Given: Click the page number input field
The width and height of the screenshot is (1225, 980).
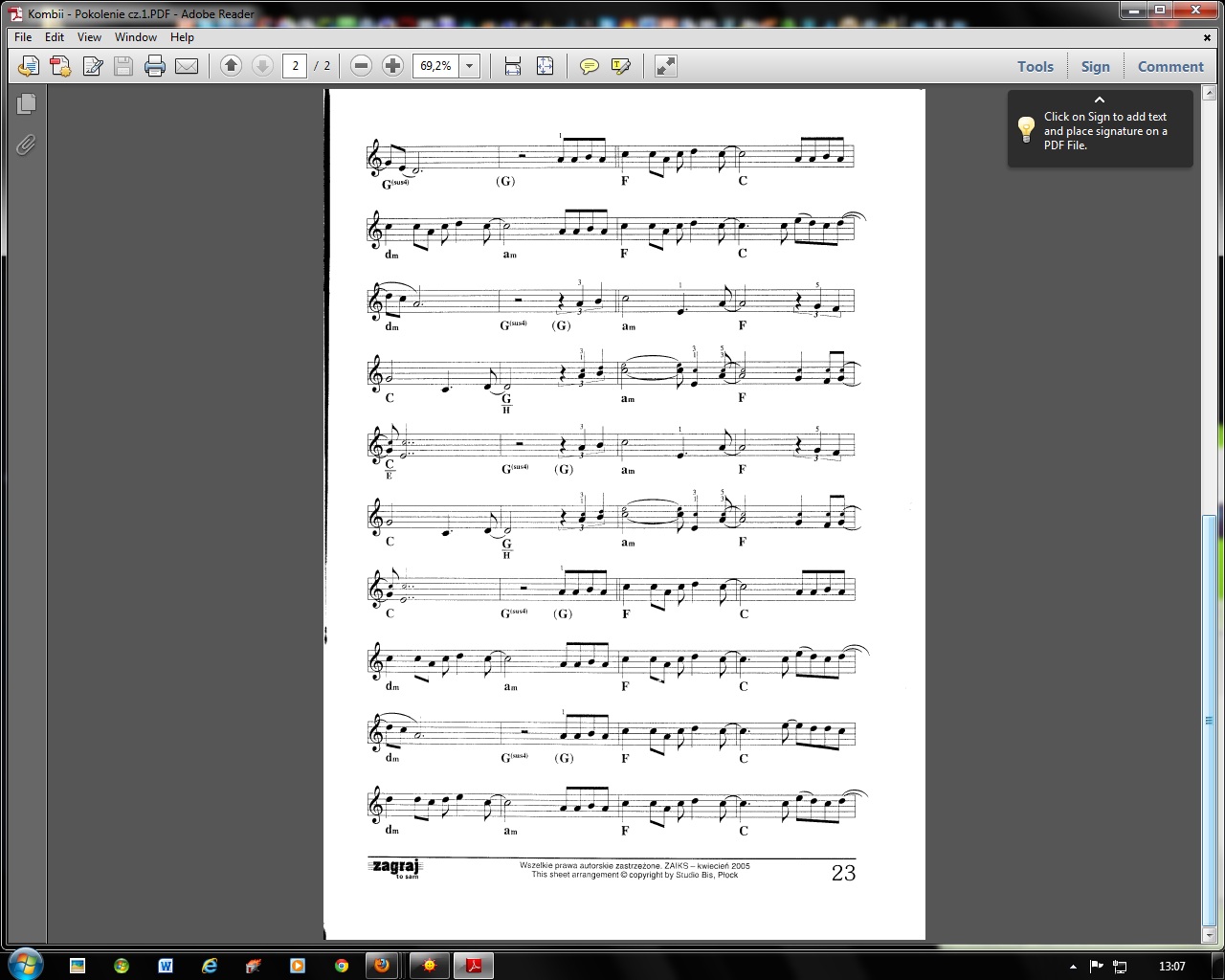Looking at the screenshot, I should (295, 65).
